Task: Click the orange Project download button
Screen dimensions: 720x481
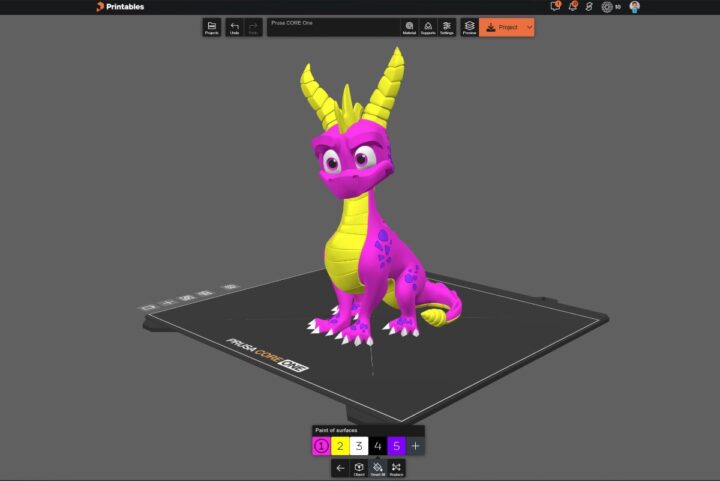Action: click(502, 27)
